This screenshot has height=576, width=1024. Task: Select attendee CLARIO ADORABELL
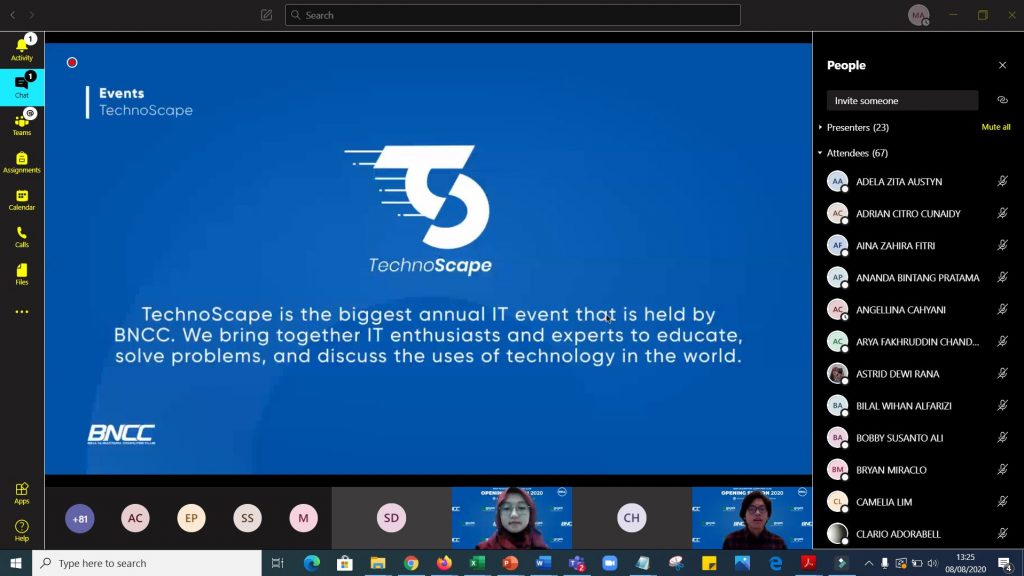918,534
